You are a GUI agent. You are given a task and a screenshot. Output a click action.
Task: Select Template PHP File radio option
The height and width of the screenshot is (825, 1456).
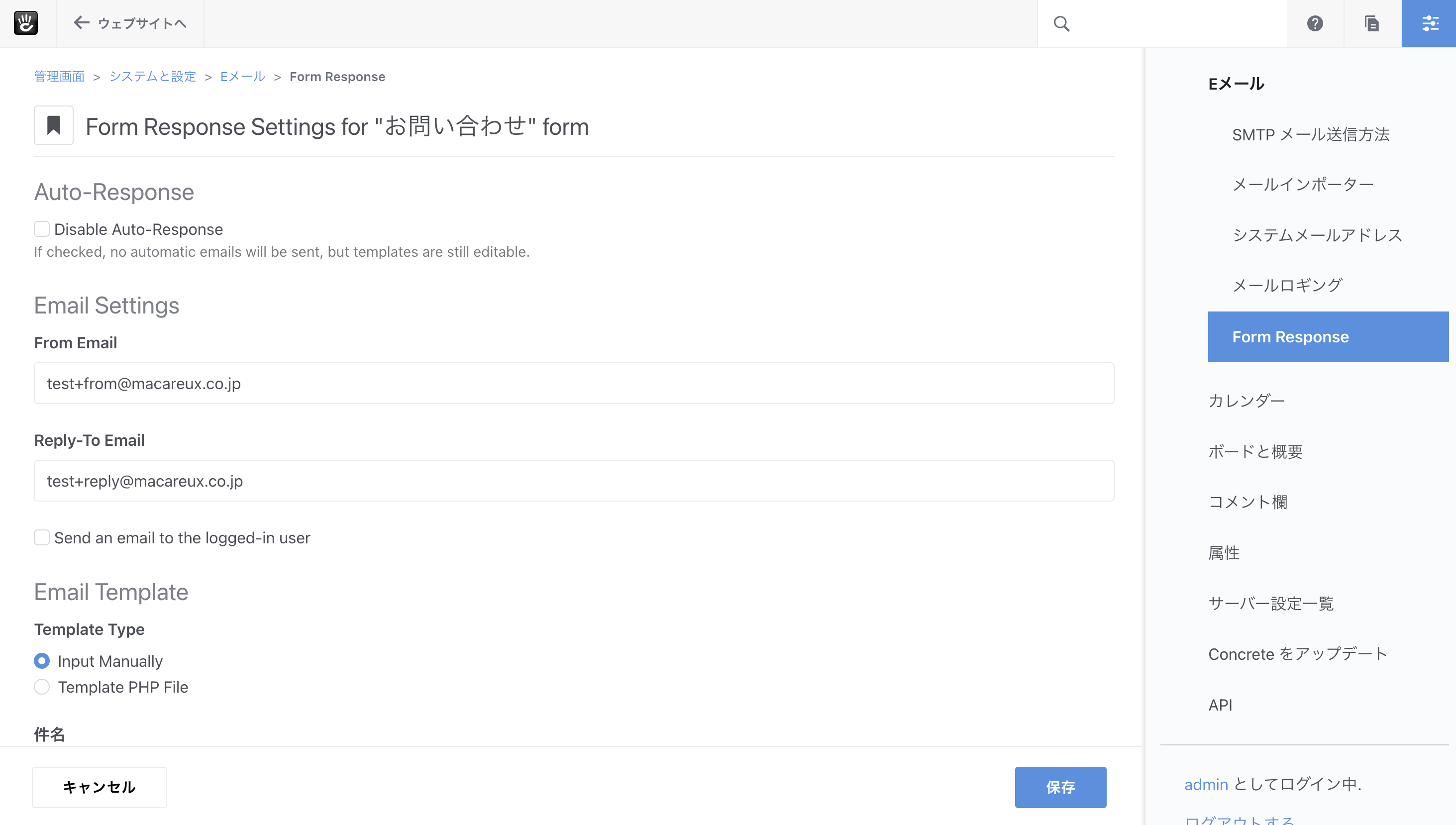point(42,687)
